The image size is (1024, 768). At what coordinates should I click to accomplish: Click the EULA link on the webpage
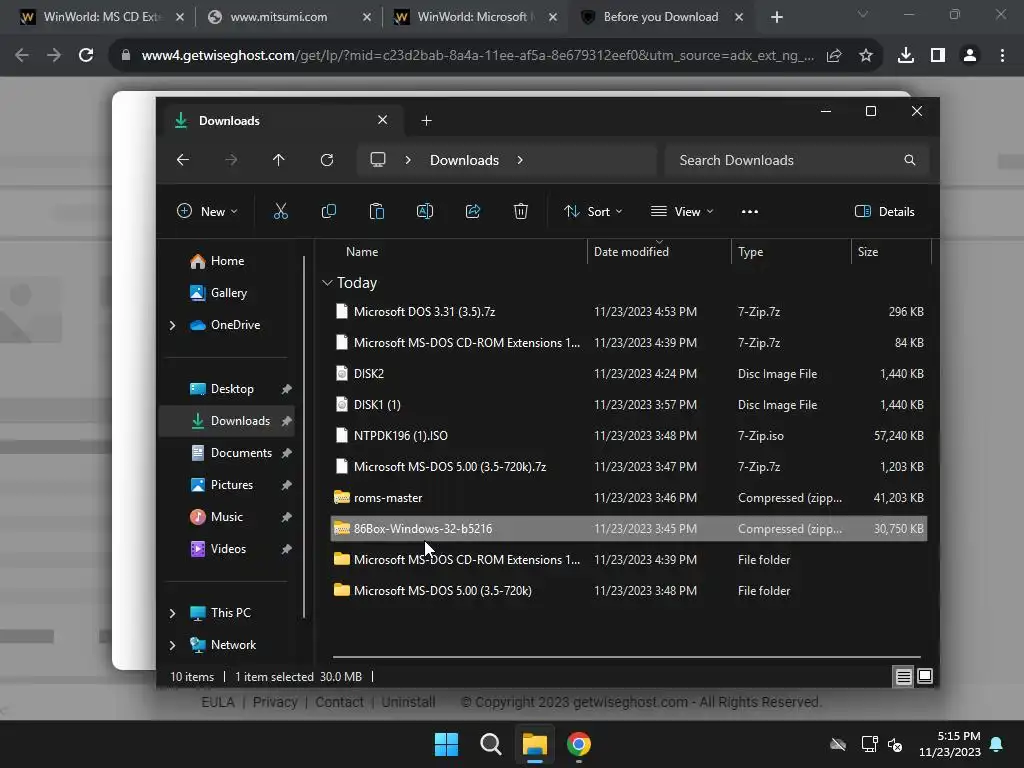218,702
